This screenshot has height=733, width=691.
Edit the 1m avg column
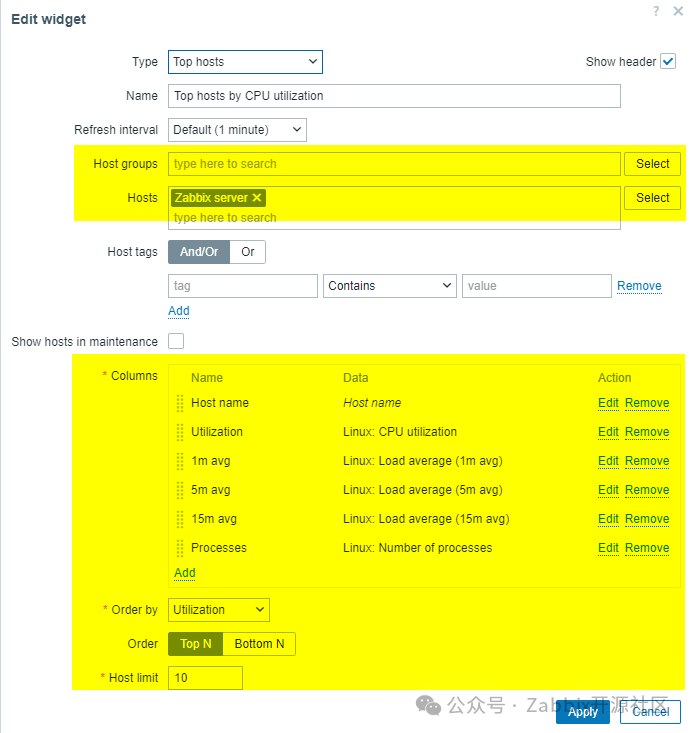point(608,461)
